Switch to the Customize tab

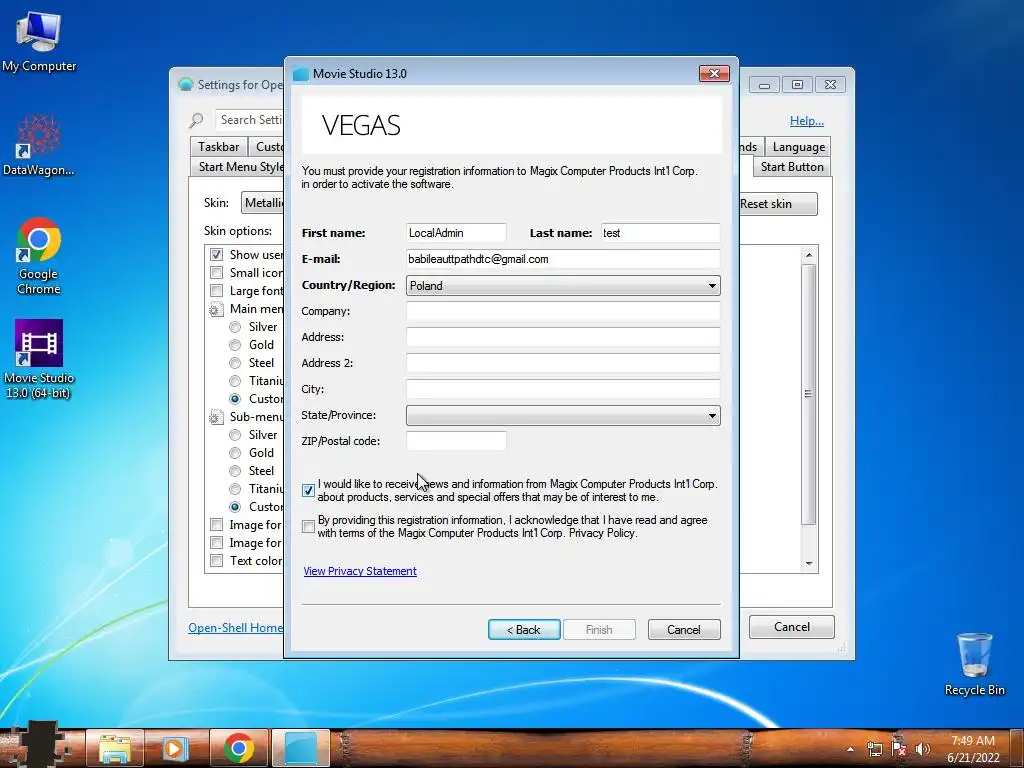point(268,147)
